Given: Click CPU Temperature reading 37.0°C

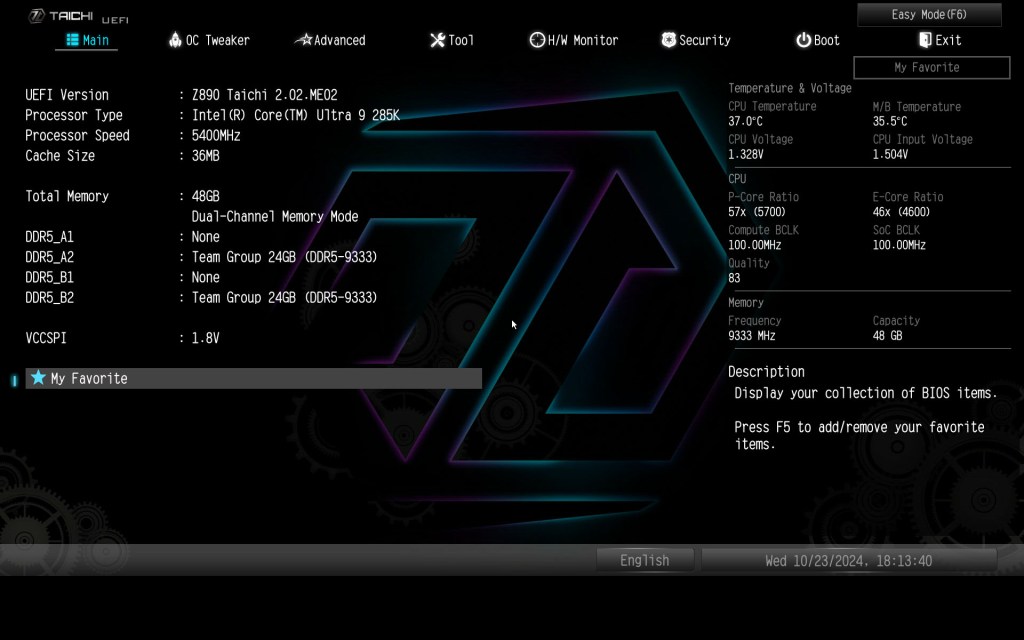Looking at the screenshot, I should [745, 121].
